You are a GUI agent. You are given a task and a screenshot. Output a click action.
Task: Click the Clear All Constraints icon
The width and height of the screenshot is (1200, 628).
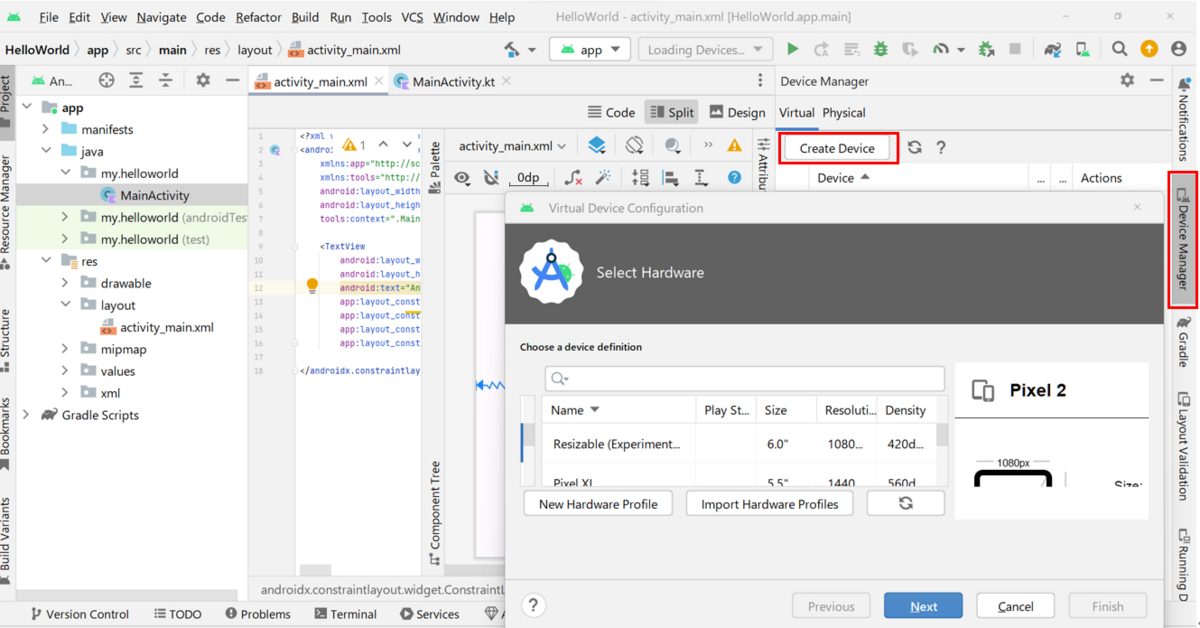573,178
